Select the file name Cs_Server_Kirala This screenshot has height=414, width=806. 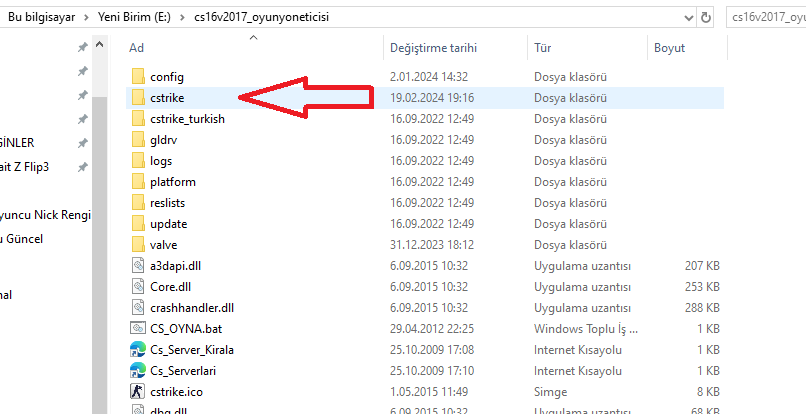[192, 350]
